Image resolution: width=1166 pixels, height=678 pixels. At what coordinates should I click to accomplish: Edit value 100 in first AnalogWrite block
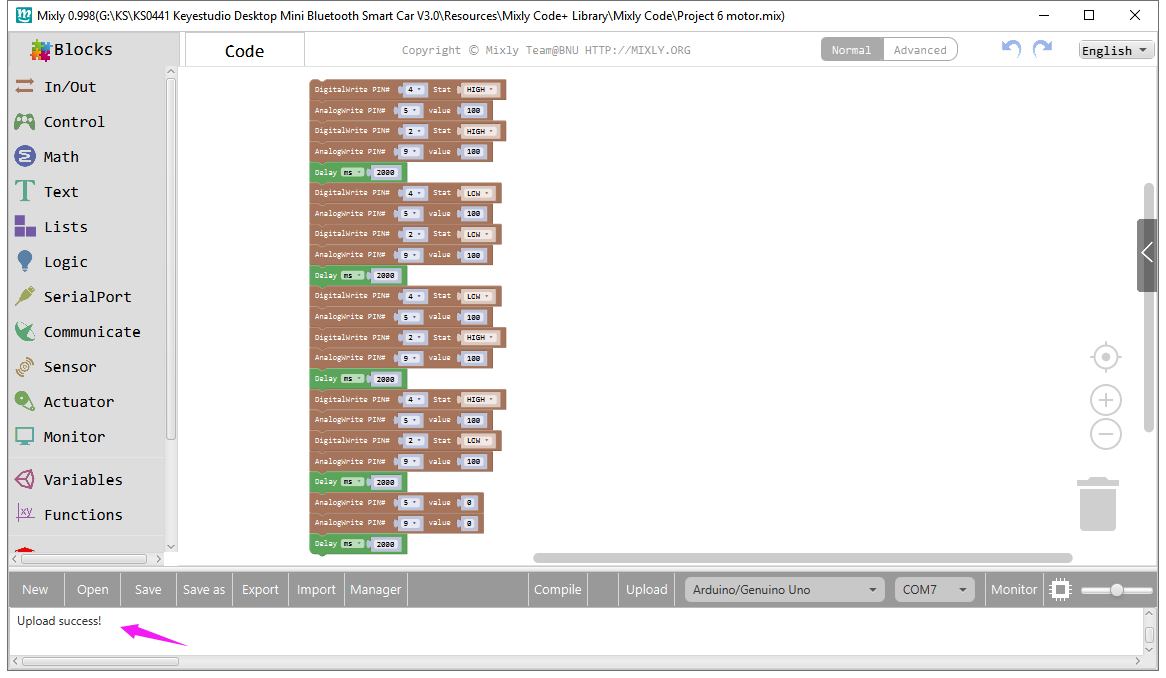tap(473, 111)
